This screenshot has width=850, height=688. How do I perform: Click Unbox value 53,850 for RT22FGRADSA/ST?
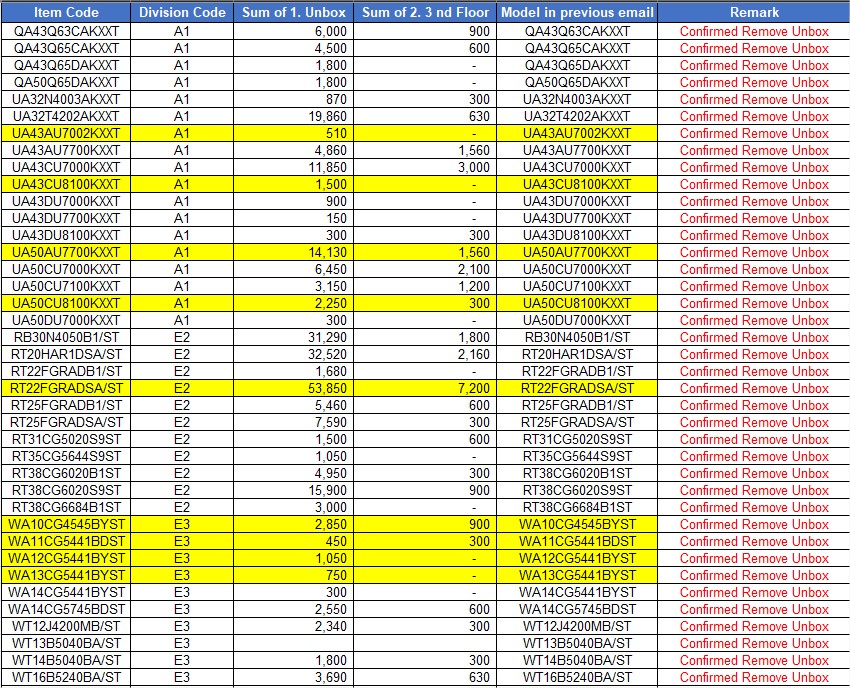coord(293,388)
